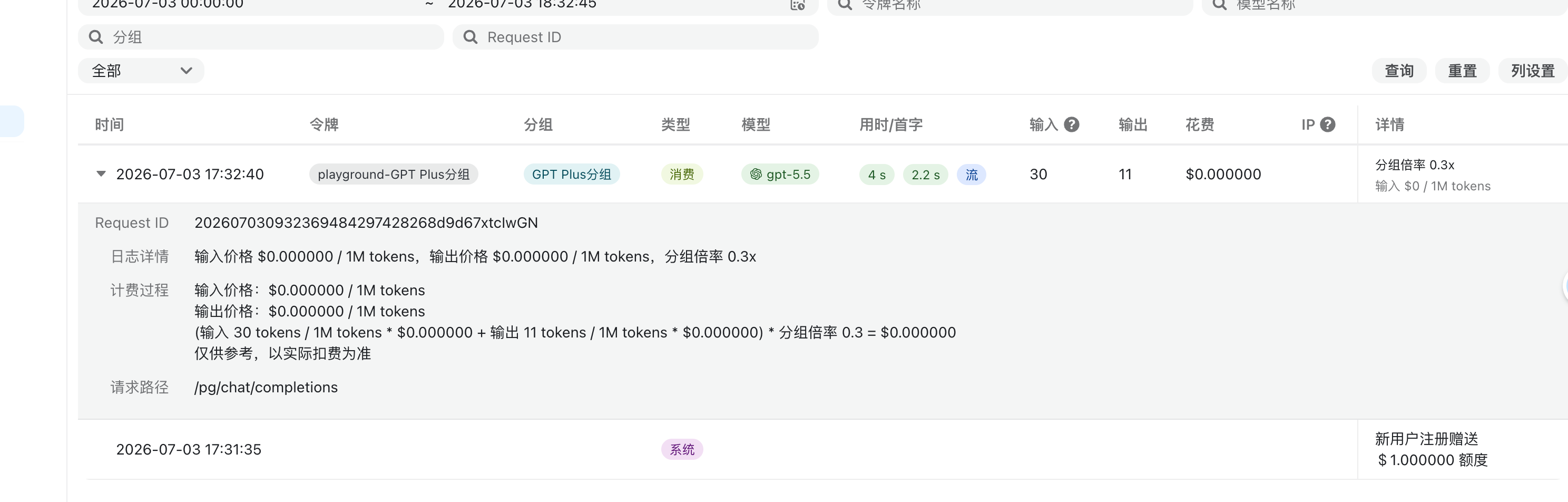Click the playground-GPT Plus分组 token tag

(393, 174)
